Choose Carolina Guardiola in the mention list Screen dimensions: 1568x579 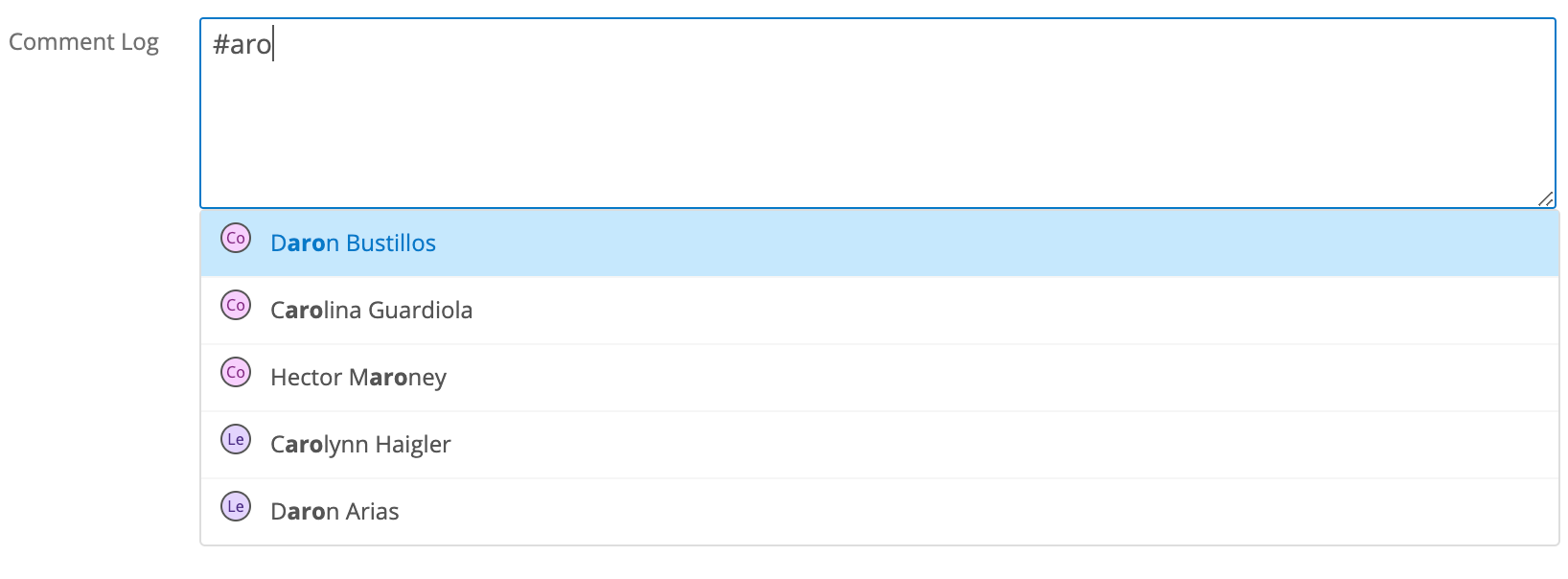(x=371, y=311)
